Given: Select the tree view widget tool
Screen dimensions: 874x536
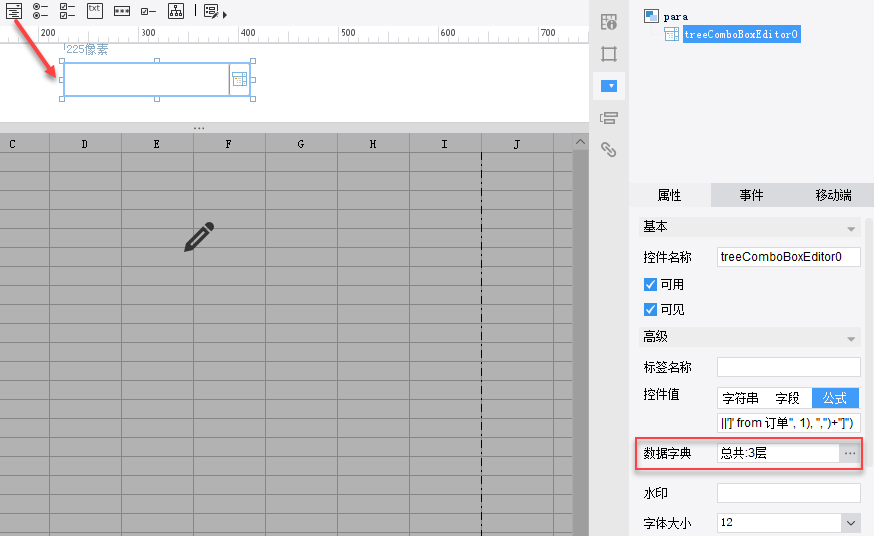Looking at the screenshot, I should (x=176, y=11).
